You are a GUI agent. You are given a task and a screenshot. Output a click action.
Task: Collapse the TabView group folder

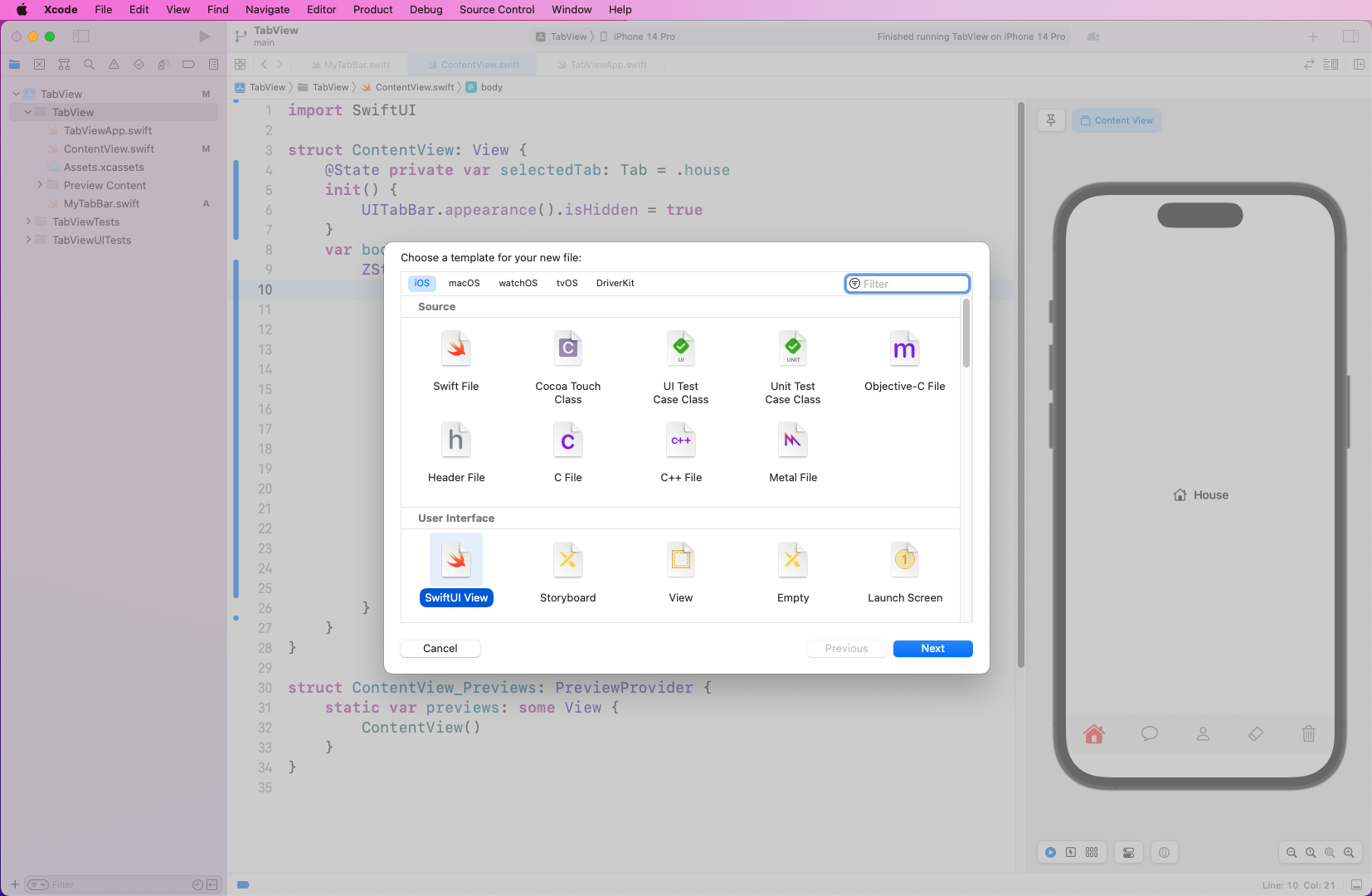click(27, 112)
